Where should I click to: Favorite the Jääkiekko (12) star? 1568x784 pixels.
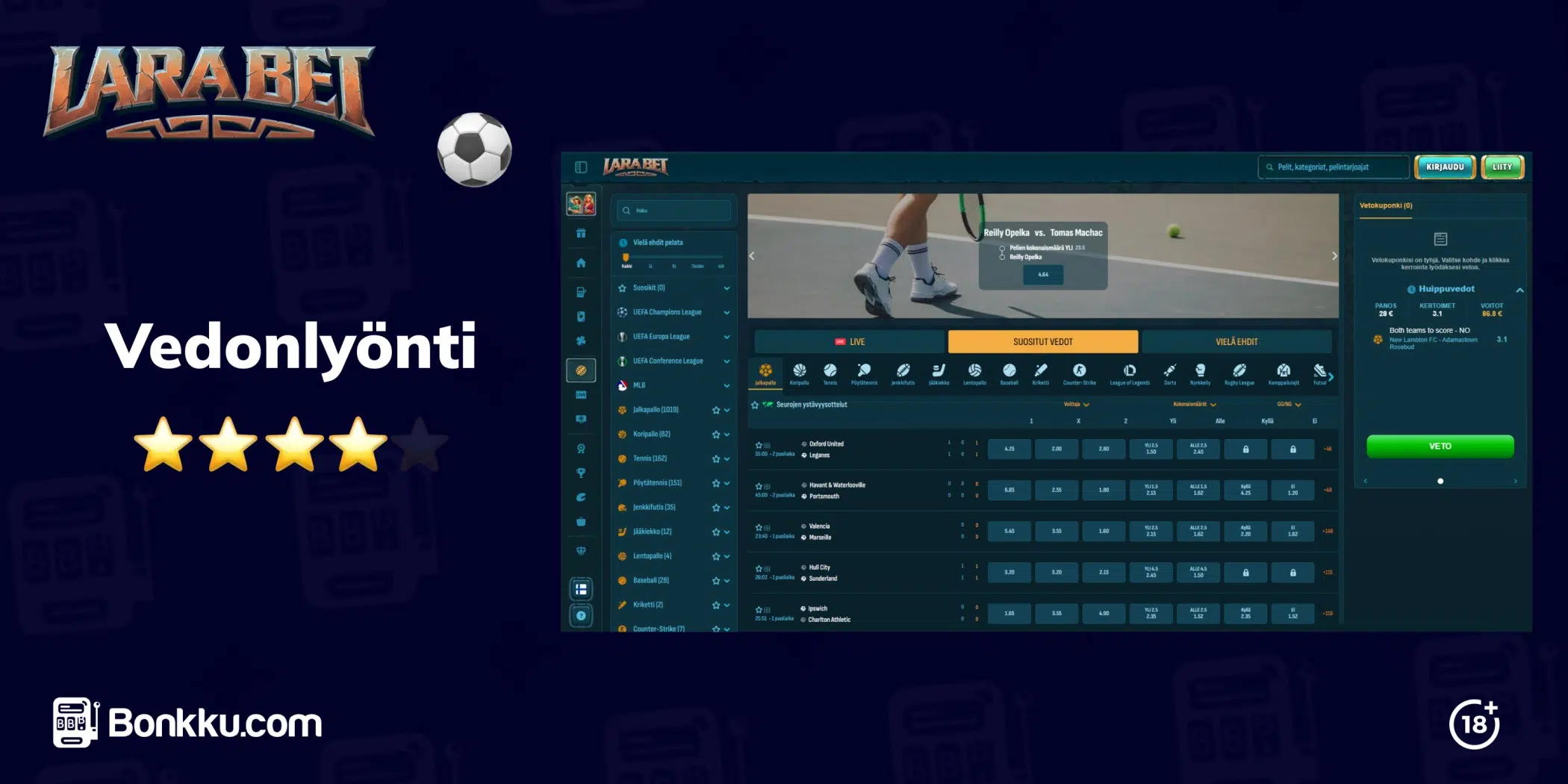click(x=716, y=532)
